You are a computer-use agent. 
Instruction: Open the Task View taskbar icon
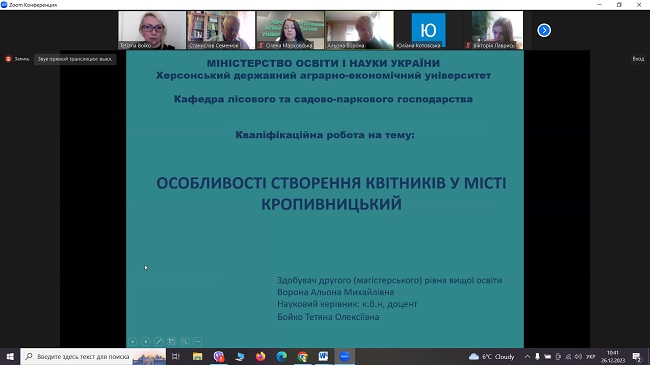point(176,357)
